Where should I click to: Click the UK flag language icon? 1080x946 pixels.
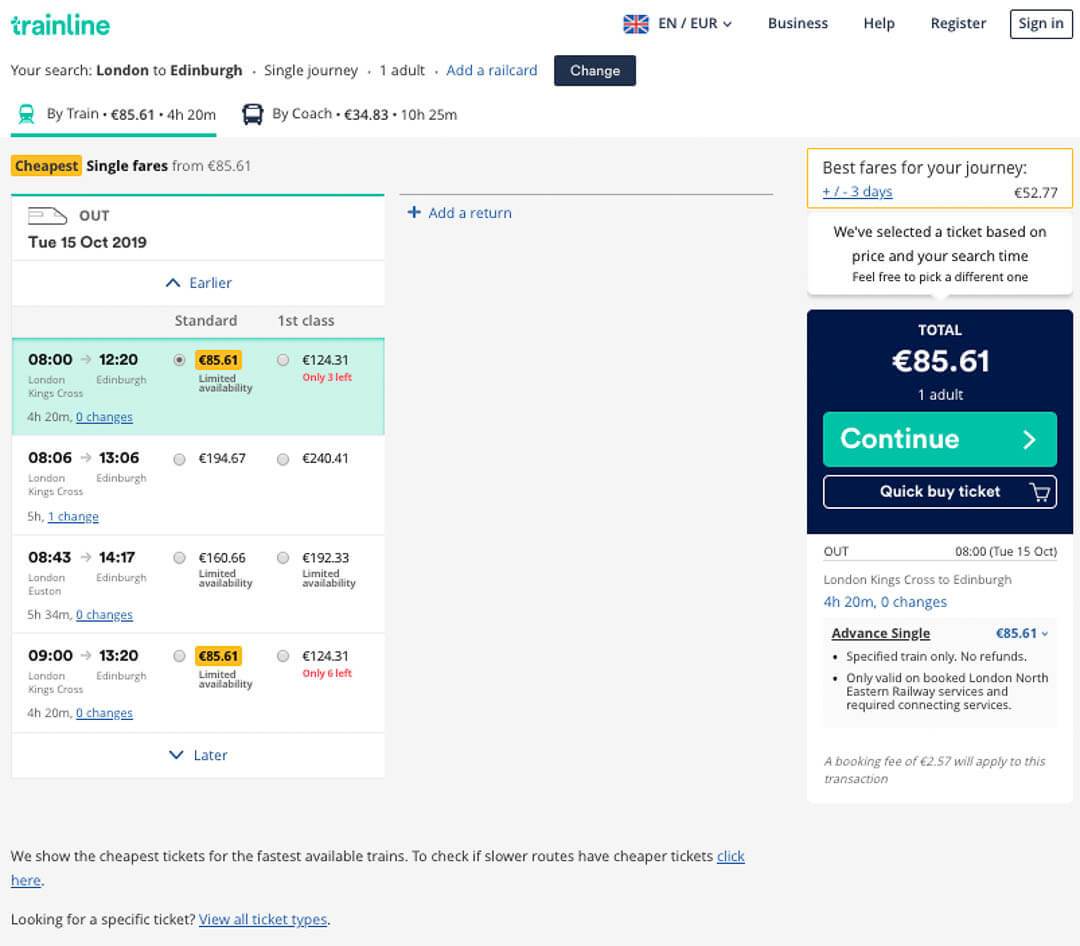[635, 24]
